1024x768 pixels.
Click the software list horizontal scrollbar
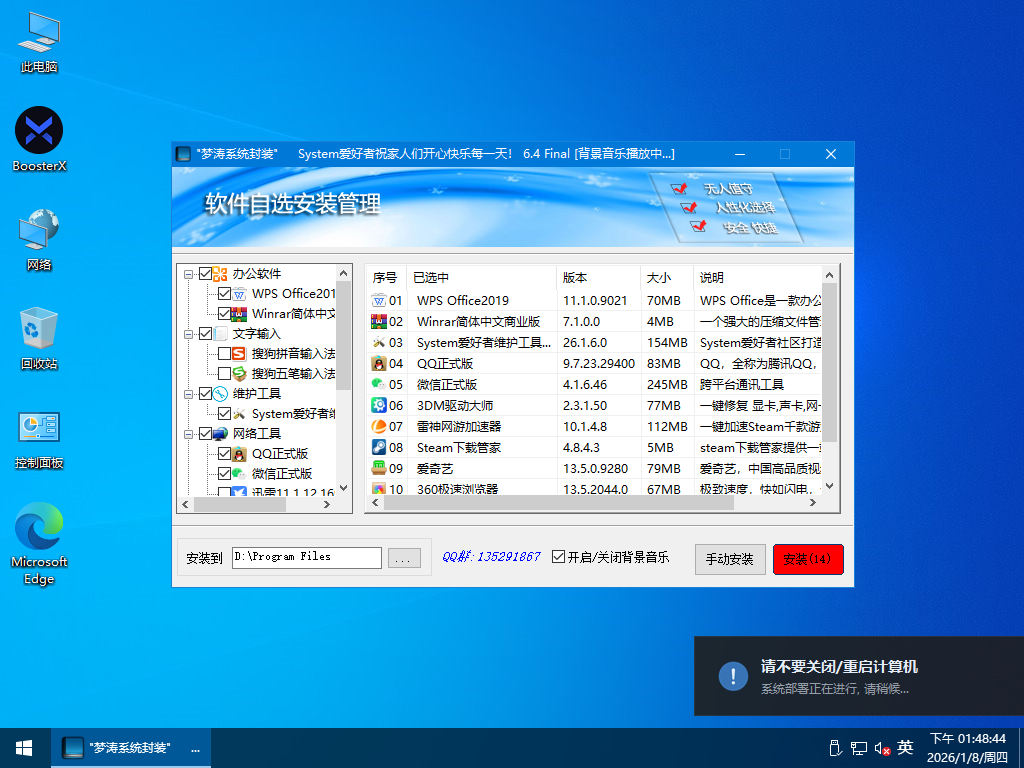coord(560,502)
